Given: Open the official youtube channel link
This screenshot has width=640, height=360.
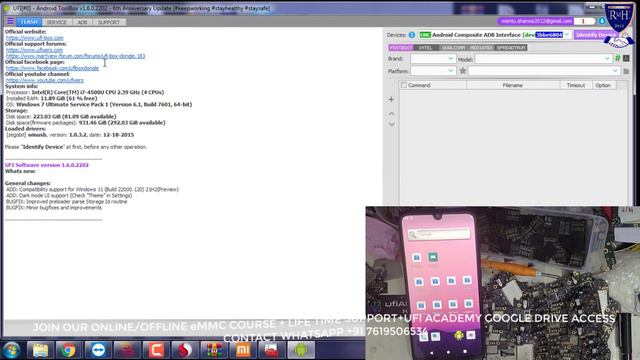Looking at the screenshot, I should [x=44, y=80].
